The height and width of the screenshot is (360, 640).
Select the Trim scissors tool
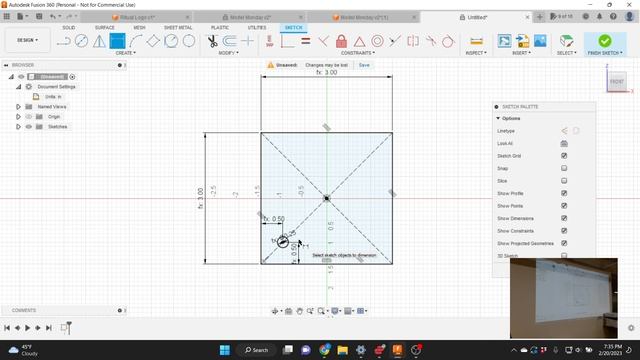coord(212,41)
